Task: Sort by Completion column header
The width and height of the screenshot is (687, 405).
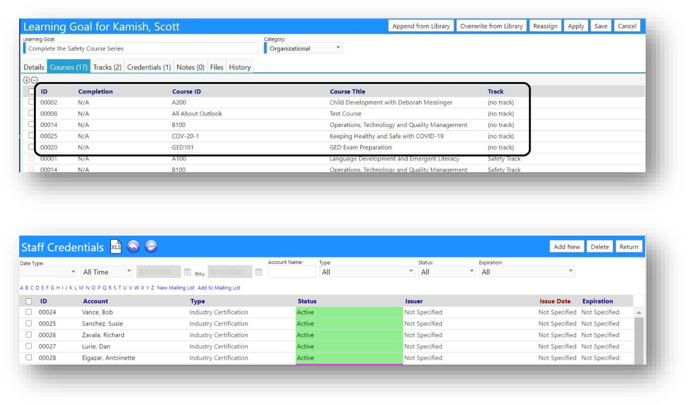Action: coord(96,92)
